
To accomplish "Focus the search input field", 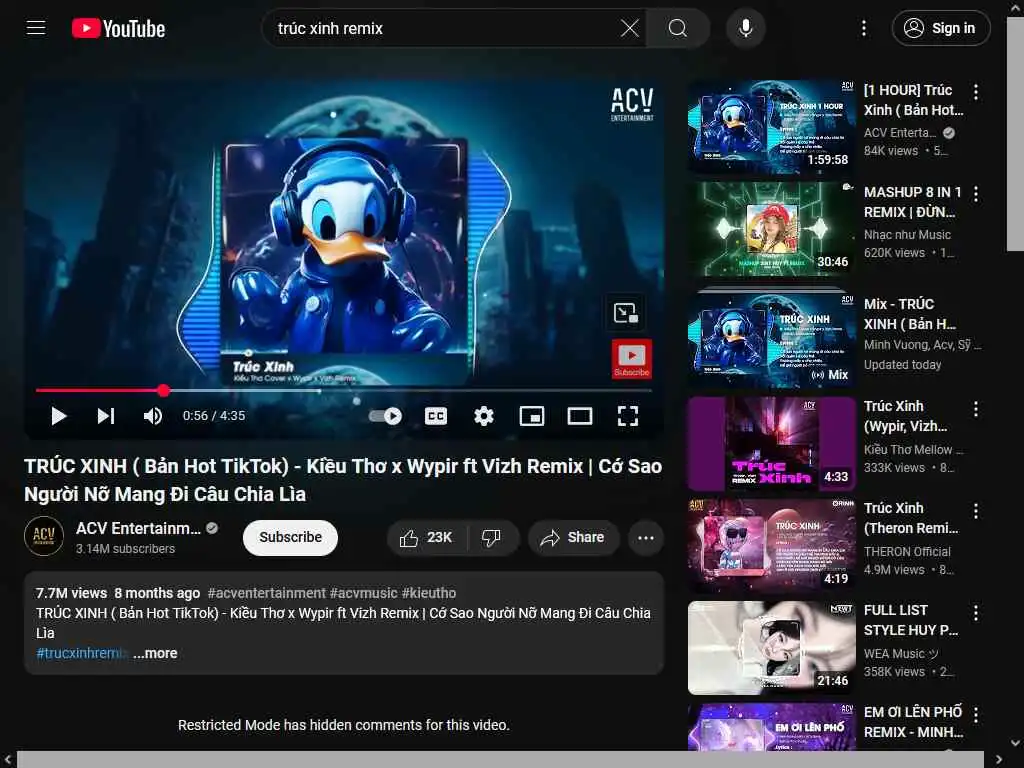I will [x=444, y=28].
